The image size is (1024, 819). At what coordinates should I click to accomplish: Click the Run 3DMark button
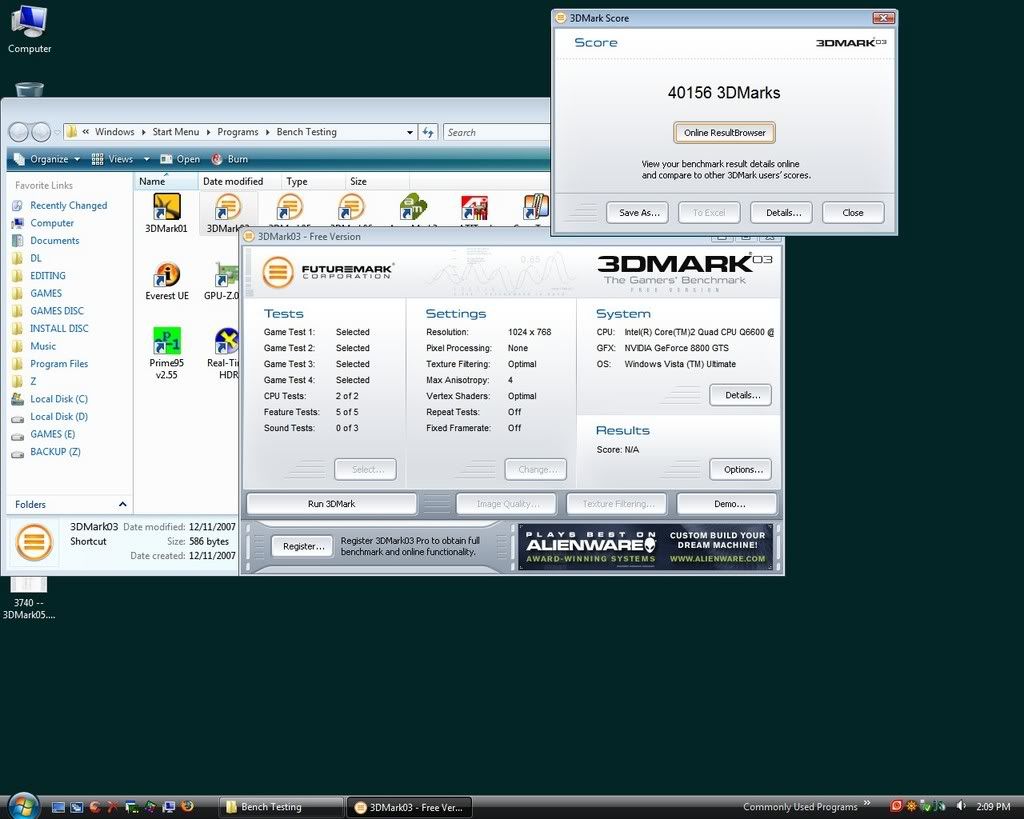point(331,504)
